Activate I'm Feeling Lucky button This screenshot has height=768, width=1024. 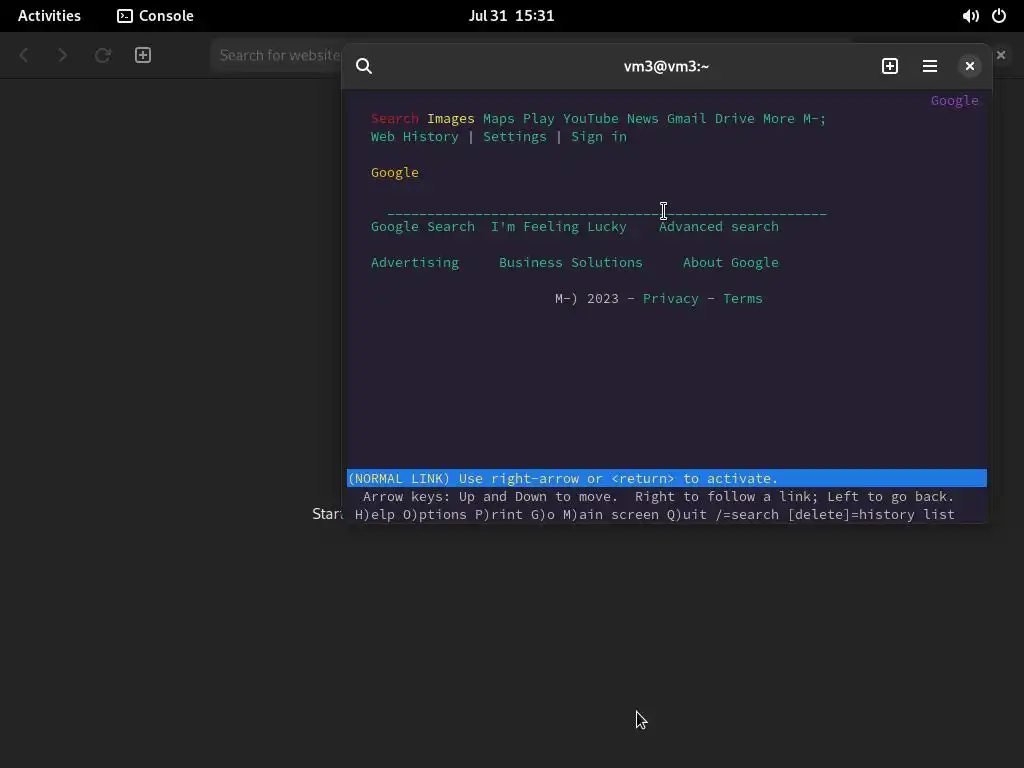point(558,227)
